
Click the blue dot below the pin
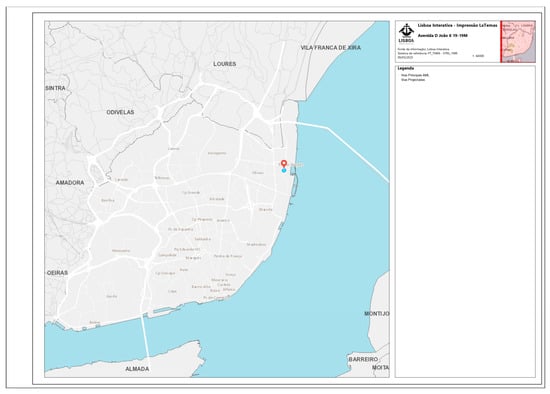coord(284,171)
